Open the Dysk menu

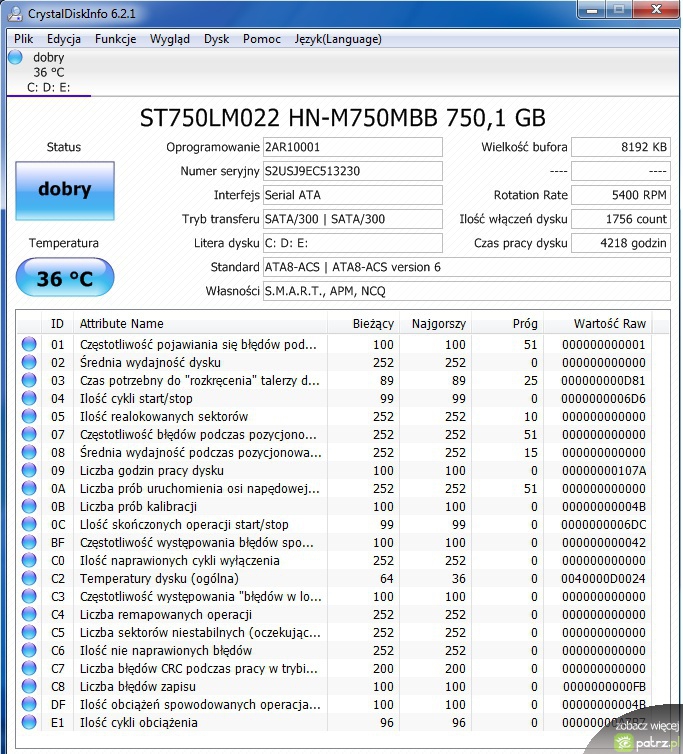point(216,39)
